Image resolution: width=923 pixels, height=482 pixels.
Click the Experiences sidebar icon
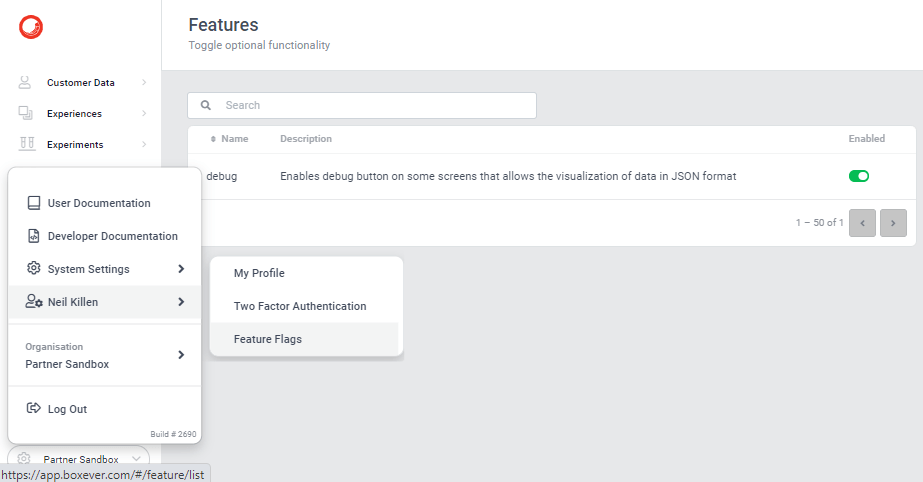26,114
